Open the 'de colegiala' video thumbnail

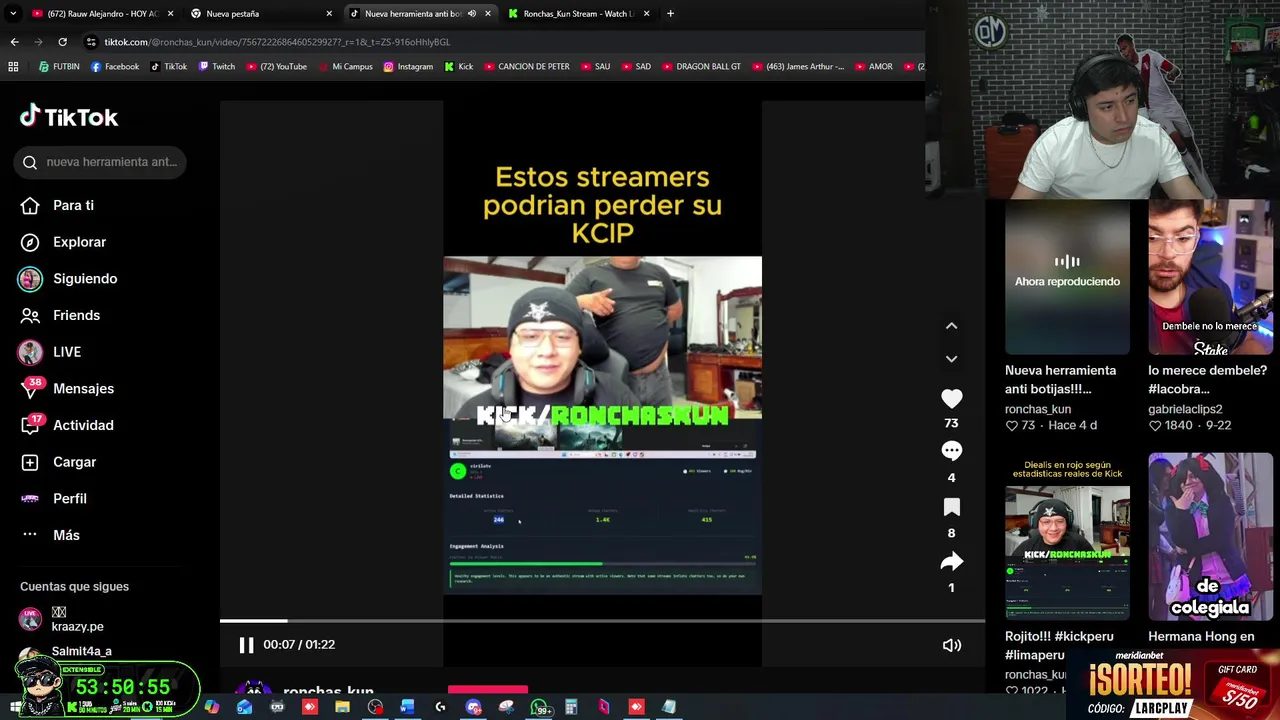click(x=1210, y=537)
